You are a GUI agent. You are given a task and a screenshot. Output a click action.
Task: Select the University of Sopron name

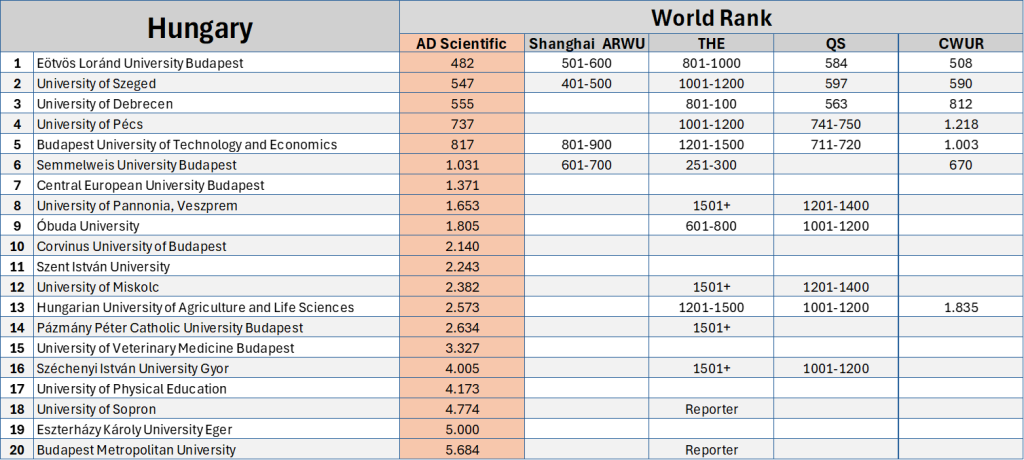(x=96, y=409)
